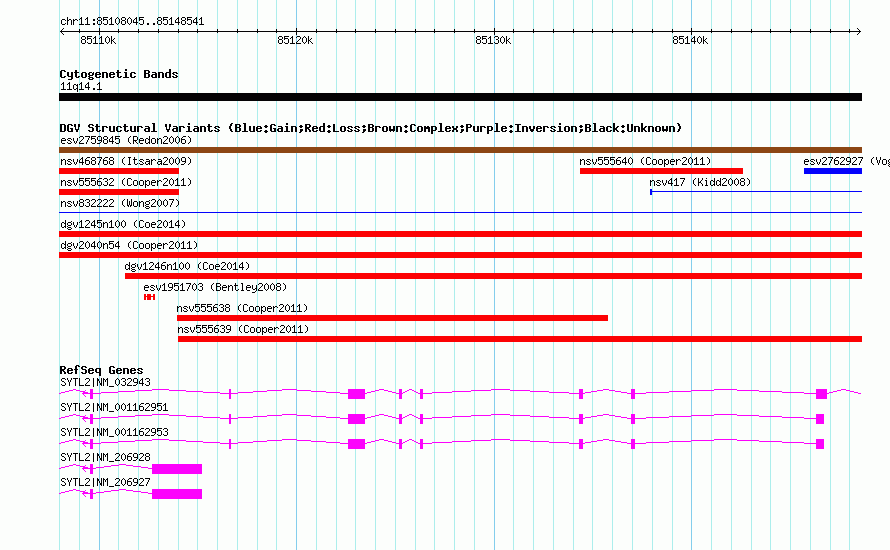
Task: Click the DGV Structural Variants track title
Action: point(371,128)
